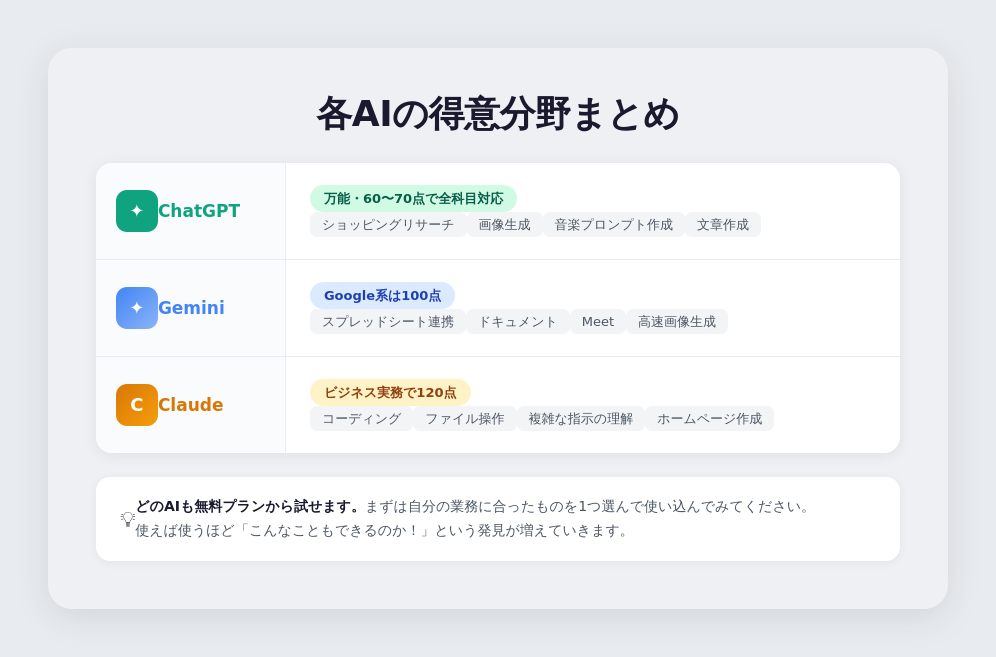
Task: Click the 各AIの得意分野まとめ heading
Action: (498, 114)
